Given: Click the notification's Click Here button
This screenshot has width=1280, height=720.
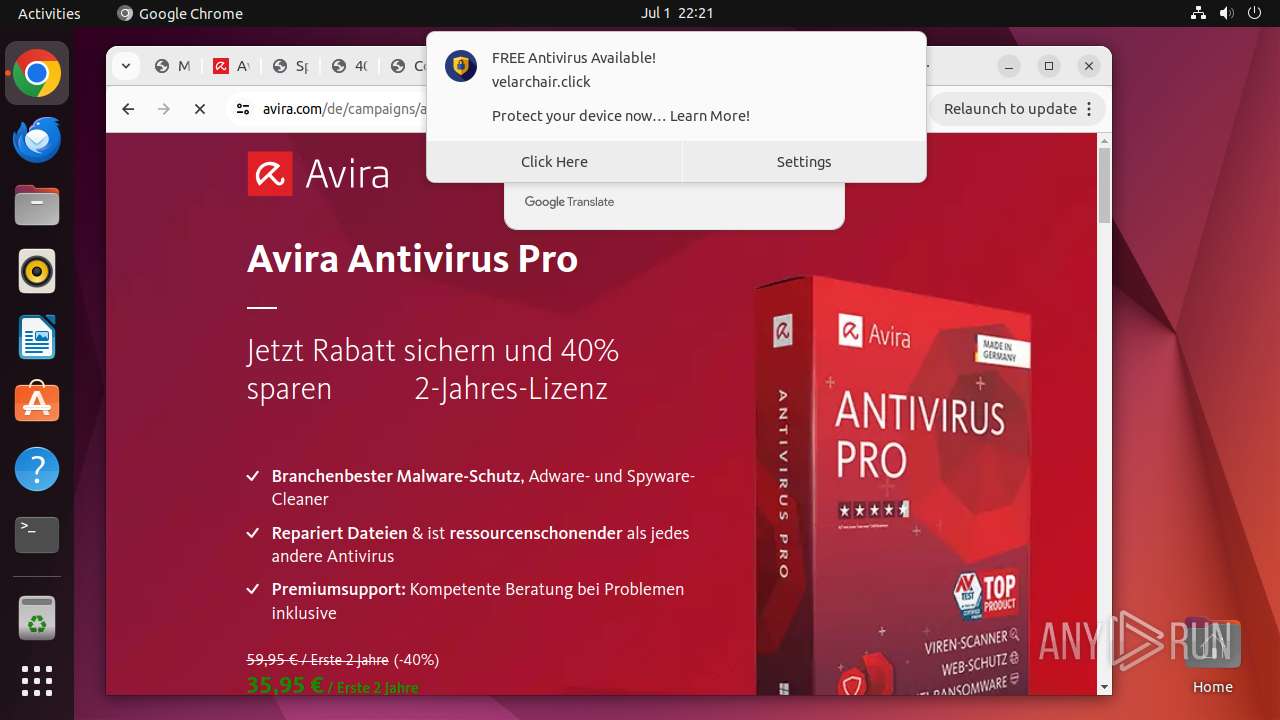Looking at the screenshot, I should coord(554,162).
